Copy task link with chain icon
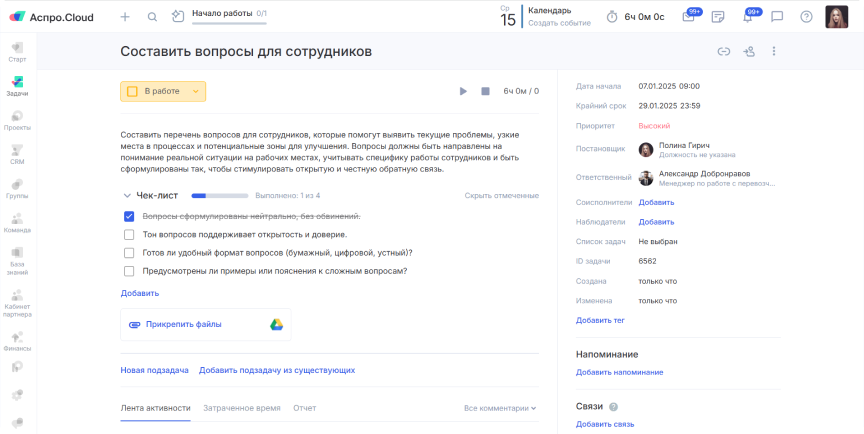 click(x=723, y=51)
